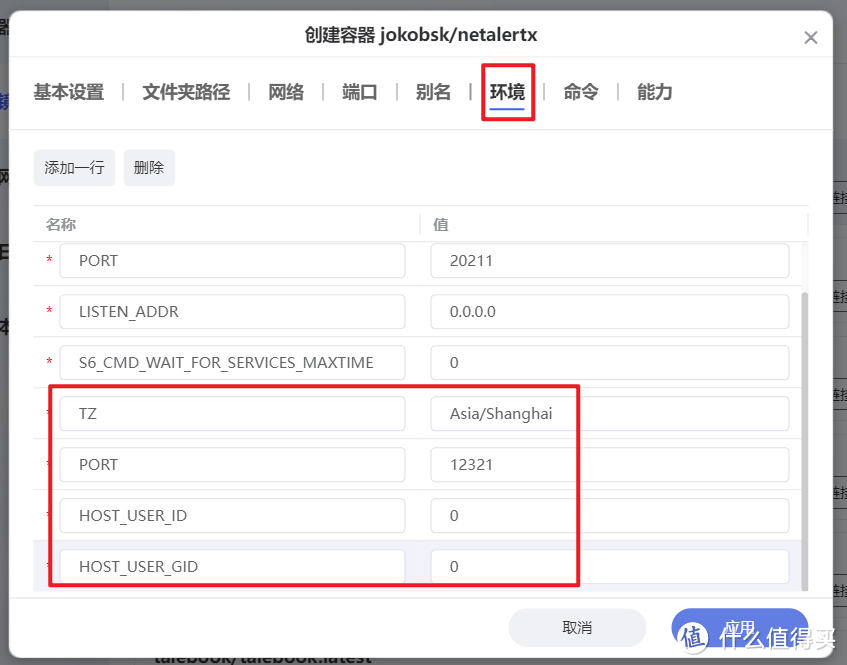Image resolution: width=847 pixels, height=665 pixels.
Task: Click the 取消 cancel button
Action: click(x=577, y=627)
